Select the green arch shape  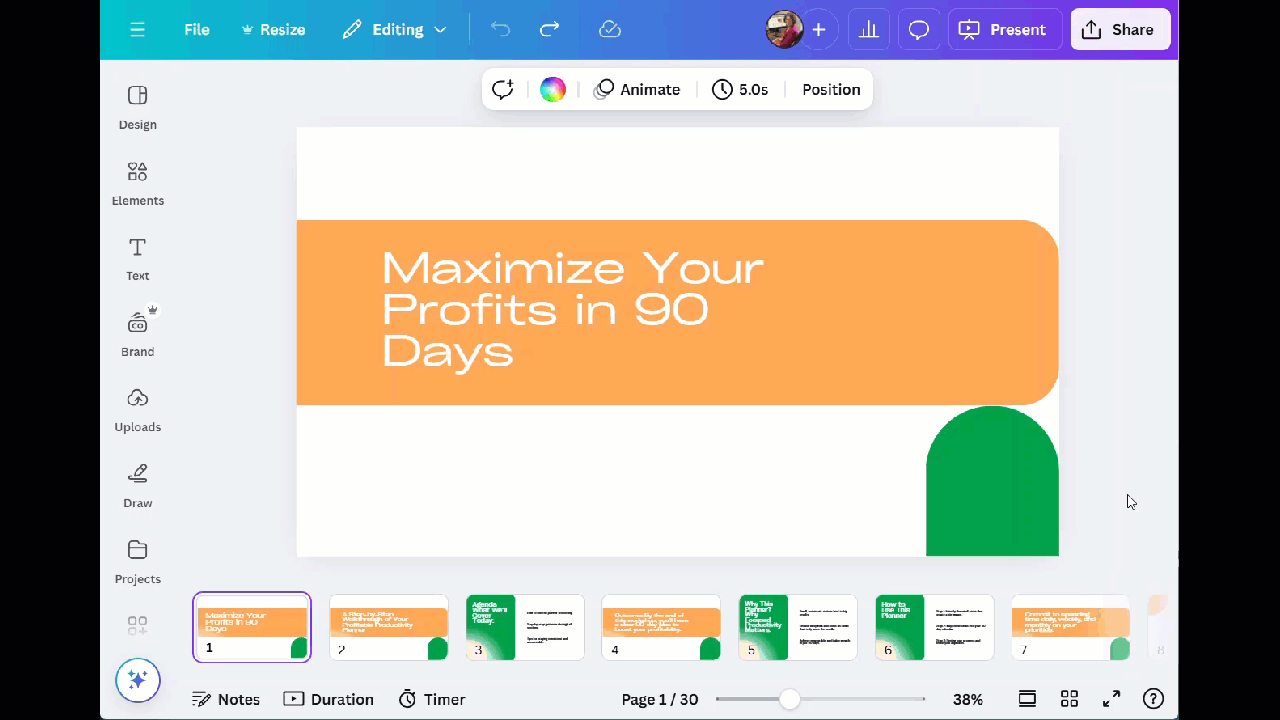992,481
